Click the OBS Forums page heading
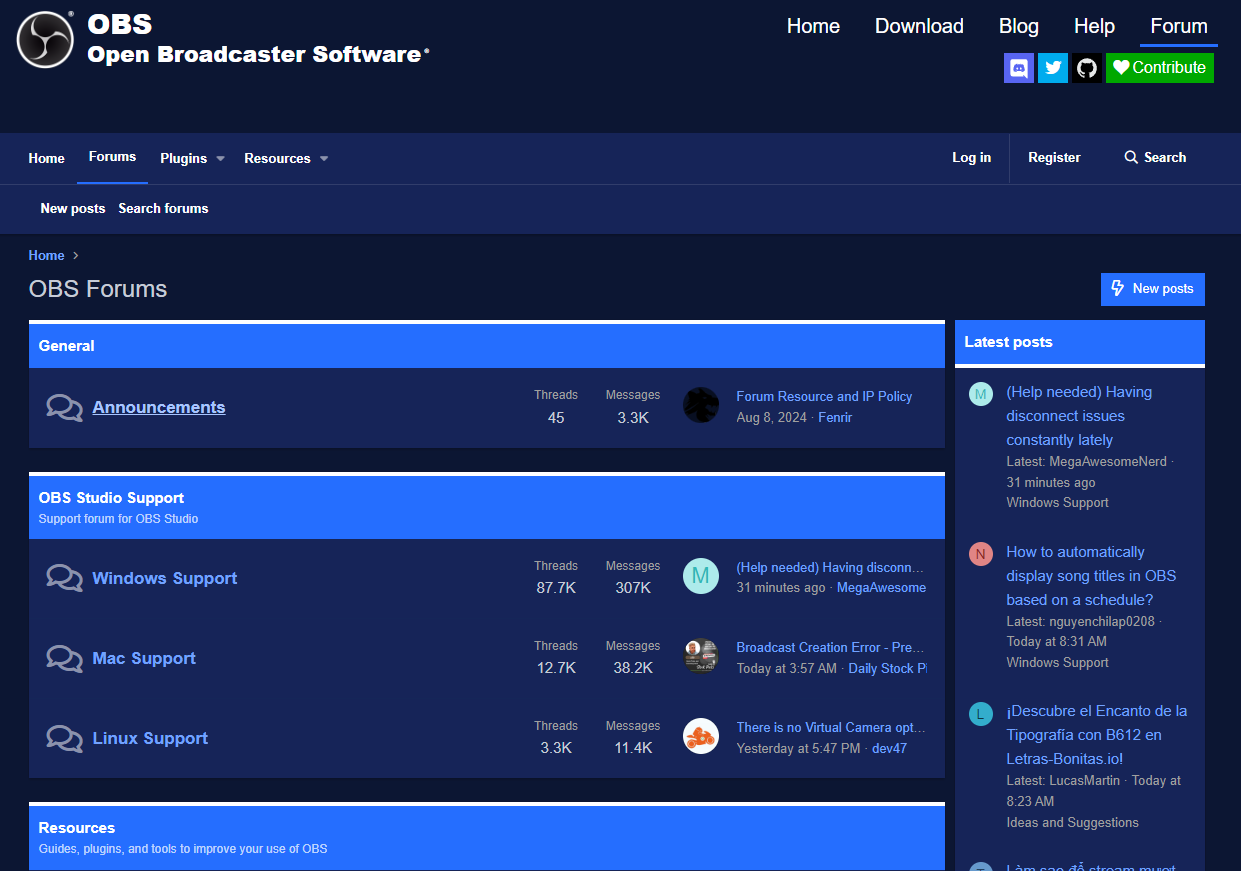This screenshot has height=871, width=1241. (x=98, y=289)
